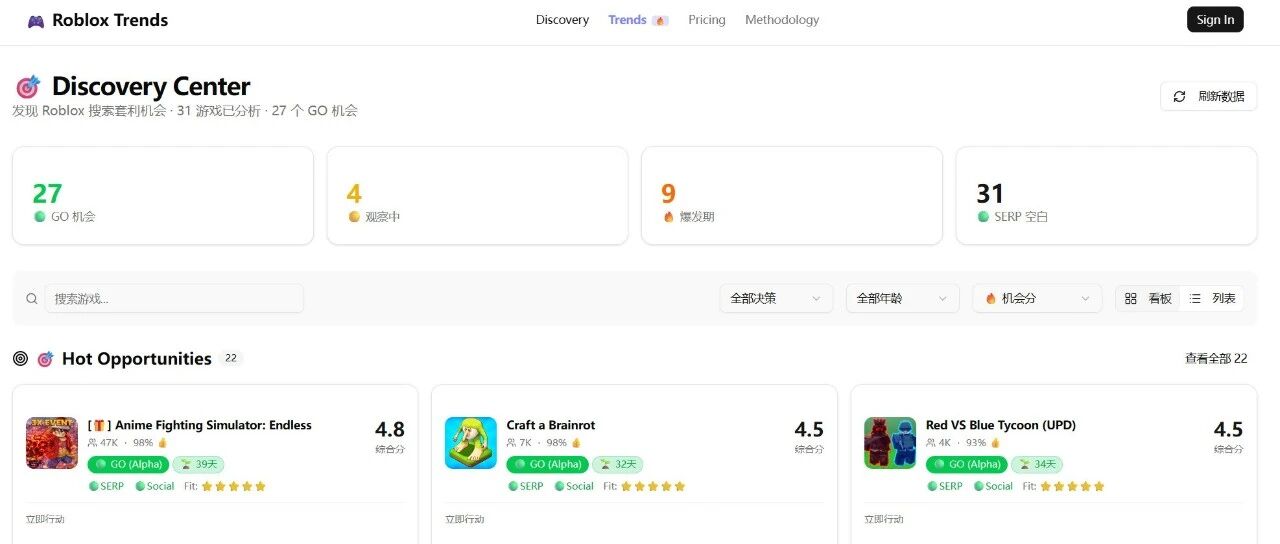1280x544 pixels.
Task: Click the Anime Fighting Simulator: Endless title
Action: (x=200, y=425)
